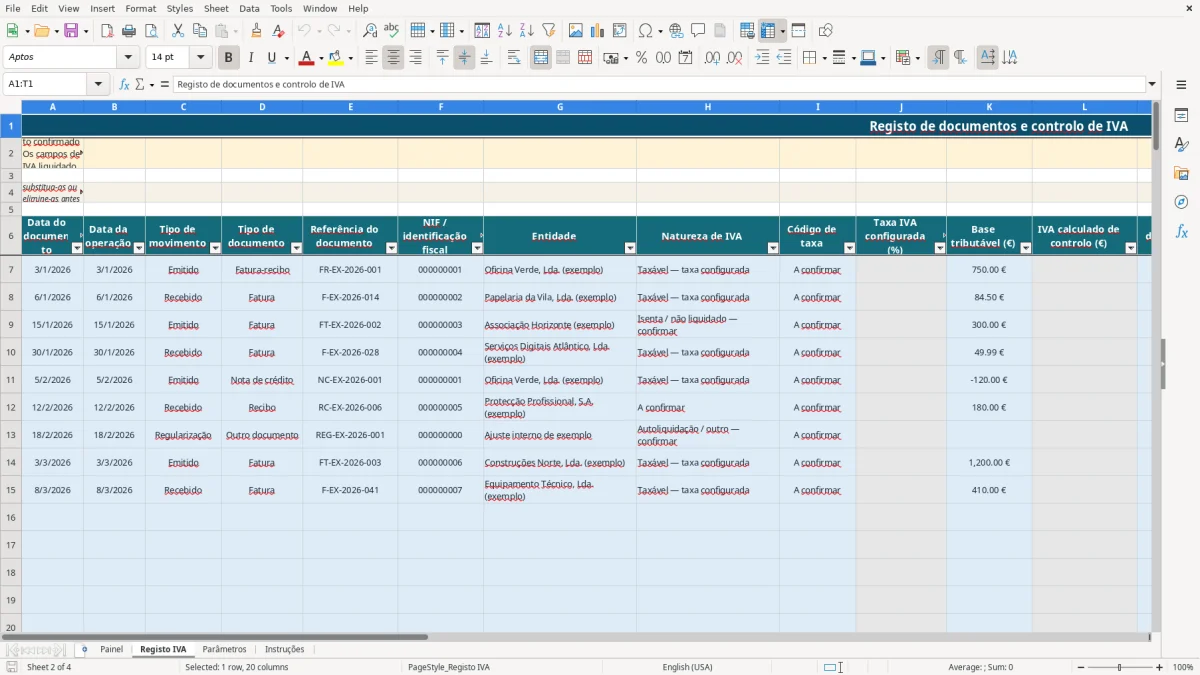This screenshot has width=1200, height=675.
Task: Open the Entidade column filter dropdown
Action: coord(630,248)
